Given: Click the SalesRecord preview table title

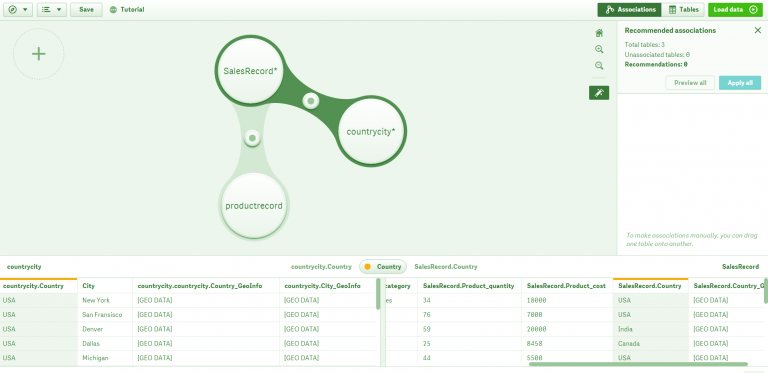Looking at the screenshot, I should pos(740,267).
